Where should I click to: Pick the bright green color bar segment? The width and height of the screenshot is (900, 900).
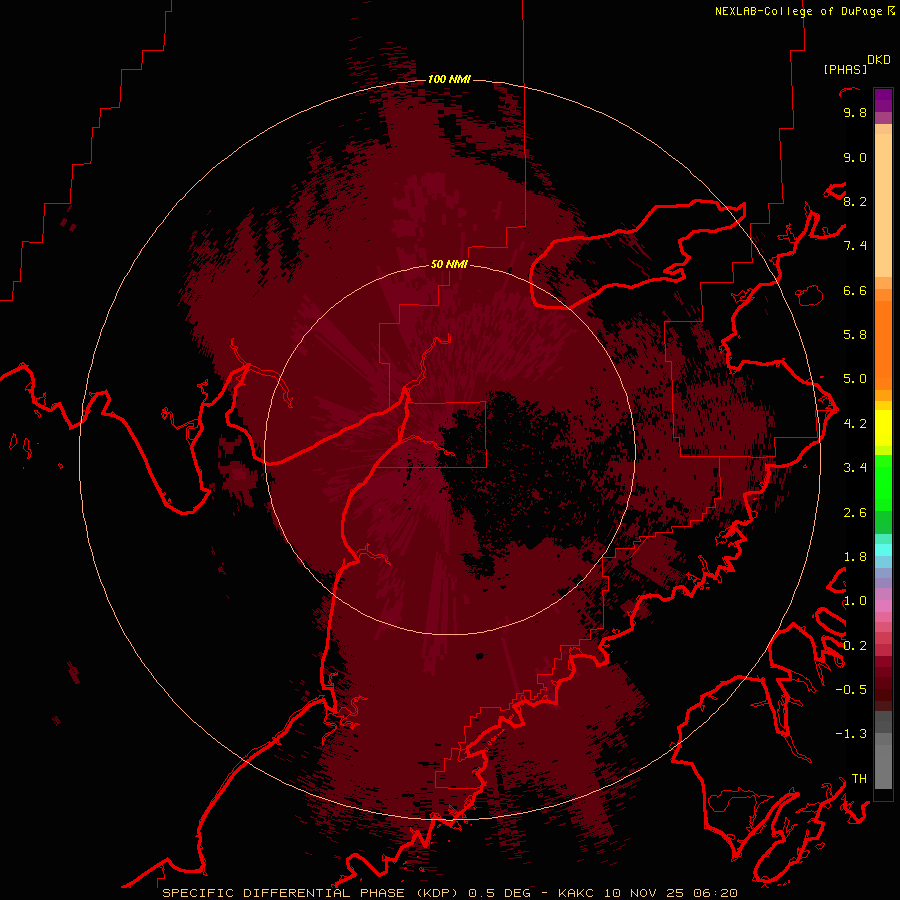pyautogui.click(x=883, y=482)
